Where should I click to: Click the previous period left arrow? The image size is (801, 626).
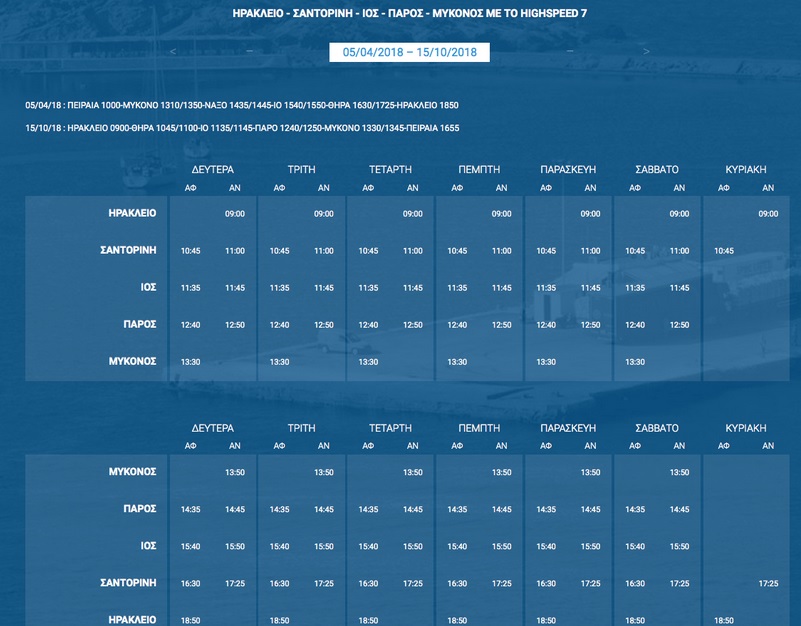coord(173,52)
